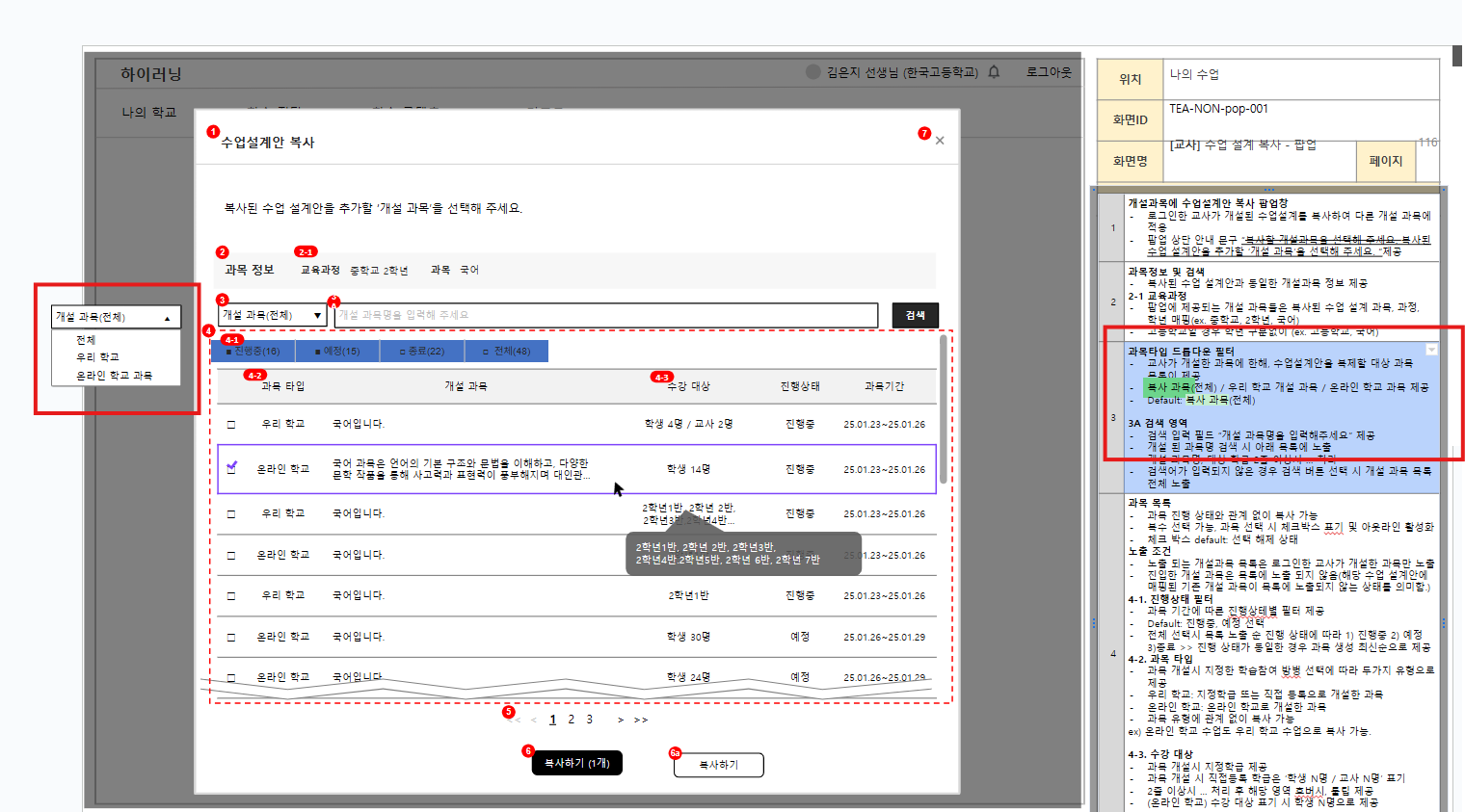
Task: Click red annotation badge 2-1
Action: click(305, 251)
